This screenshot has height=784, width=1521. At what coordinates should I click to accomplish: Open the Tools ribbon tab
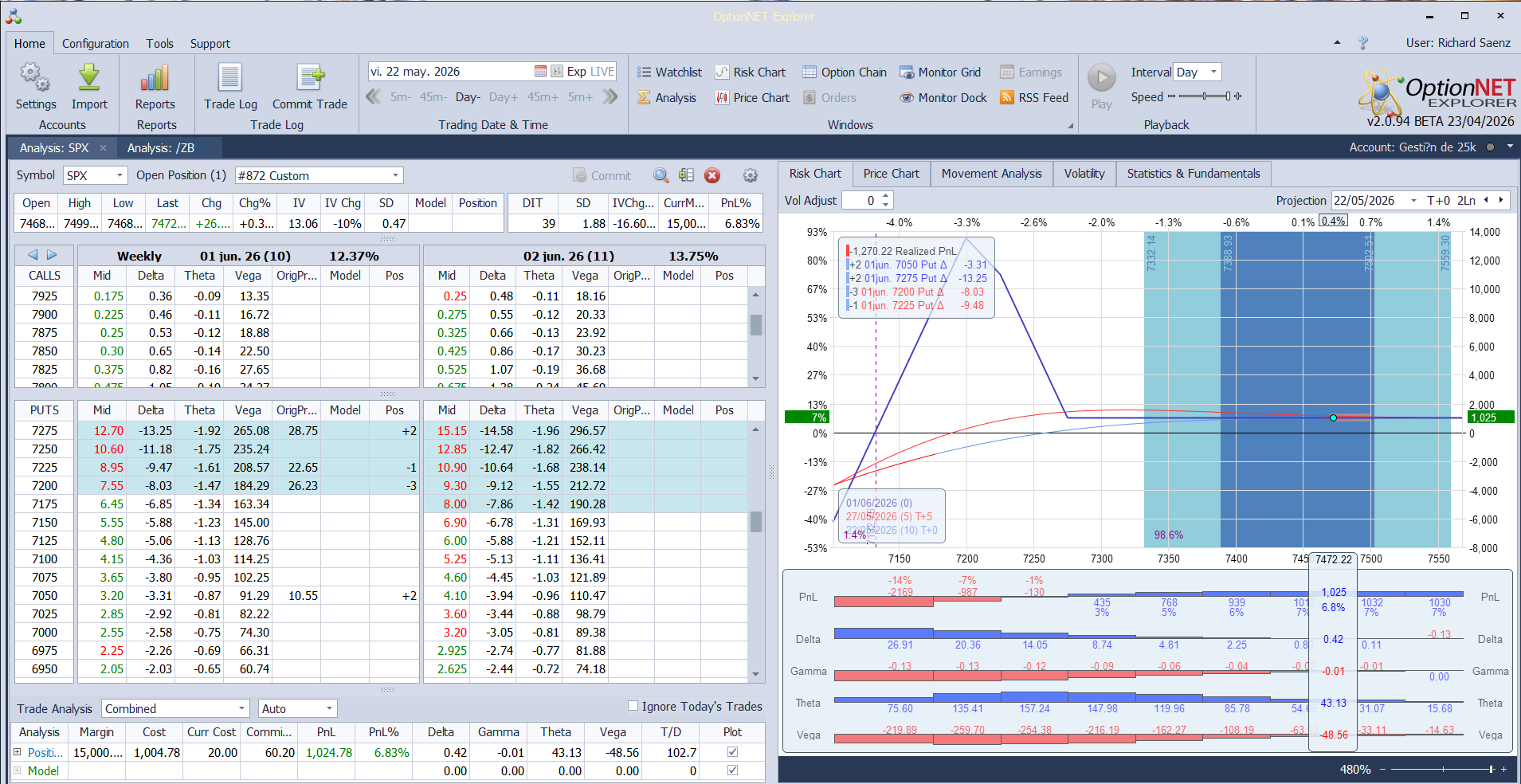(x=159, y=44)
